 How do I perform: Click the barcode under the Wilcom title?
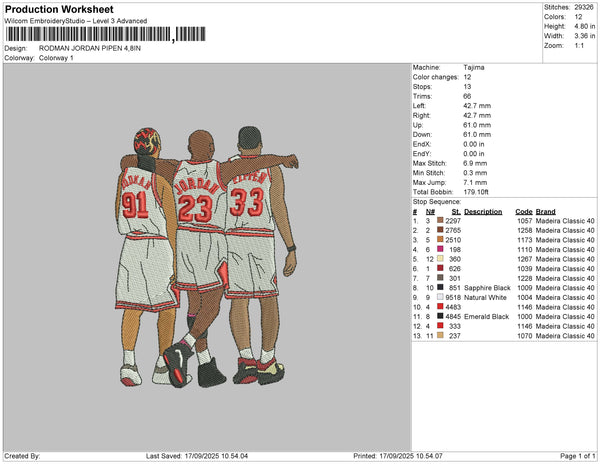pyautogui.click(x=105, y=34)
